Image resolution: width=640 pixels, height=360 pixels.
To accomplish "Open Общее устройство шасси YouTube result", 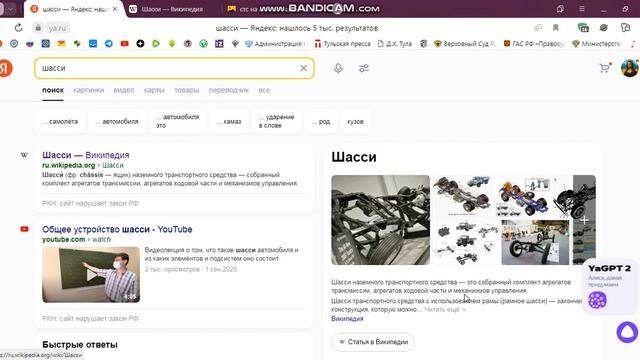I will 117,229.
